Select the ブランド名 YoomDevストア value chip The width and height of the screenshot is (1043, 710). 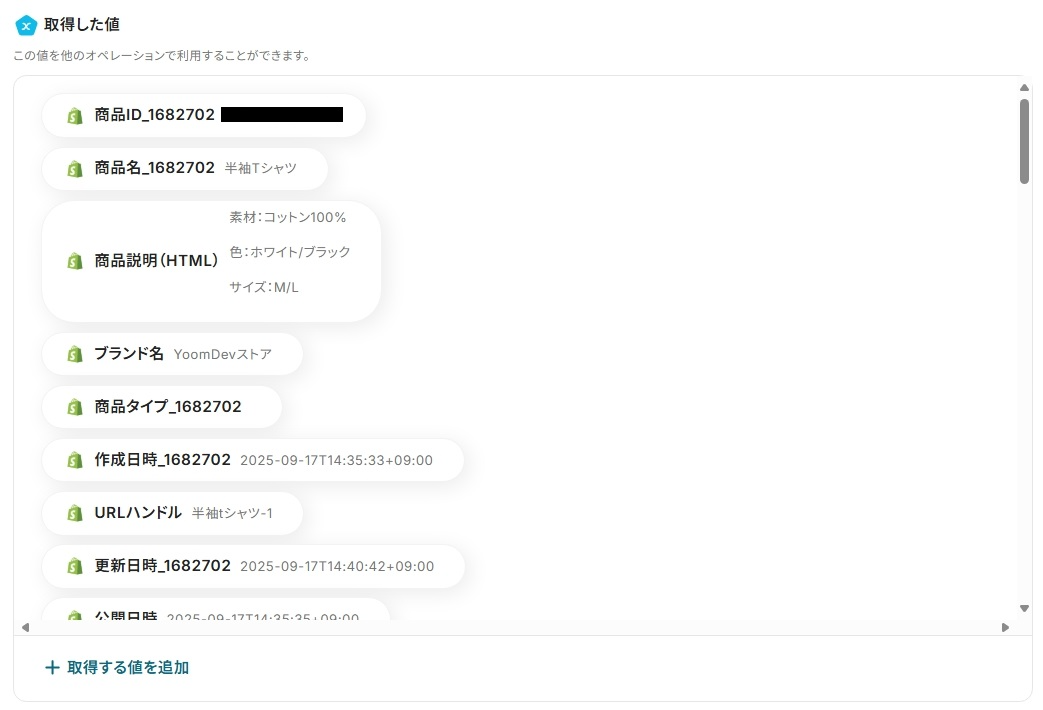pyautogui.click(x=172, y=354)
